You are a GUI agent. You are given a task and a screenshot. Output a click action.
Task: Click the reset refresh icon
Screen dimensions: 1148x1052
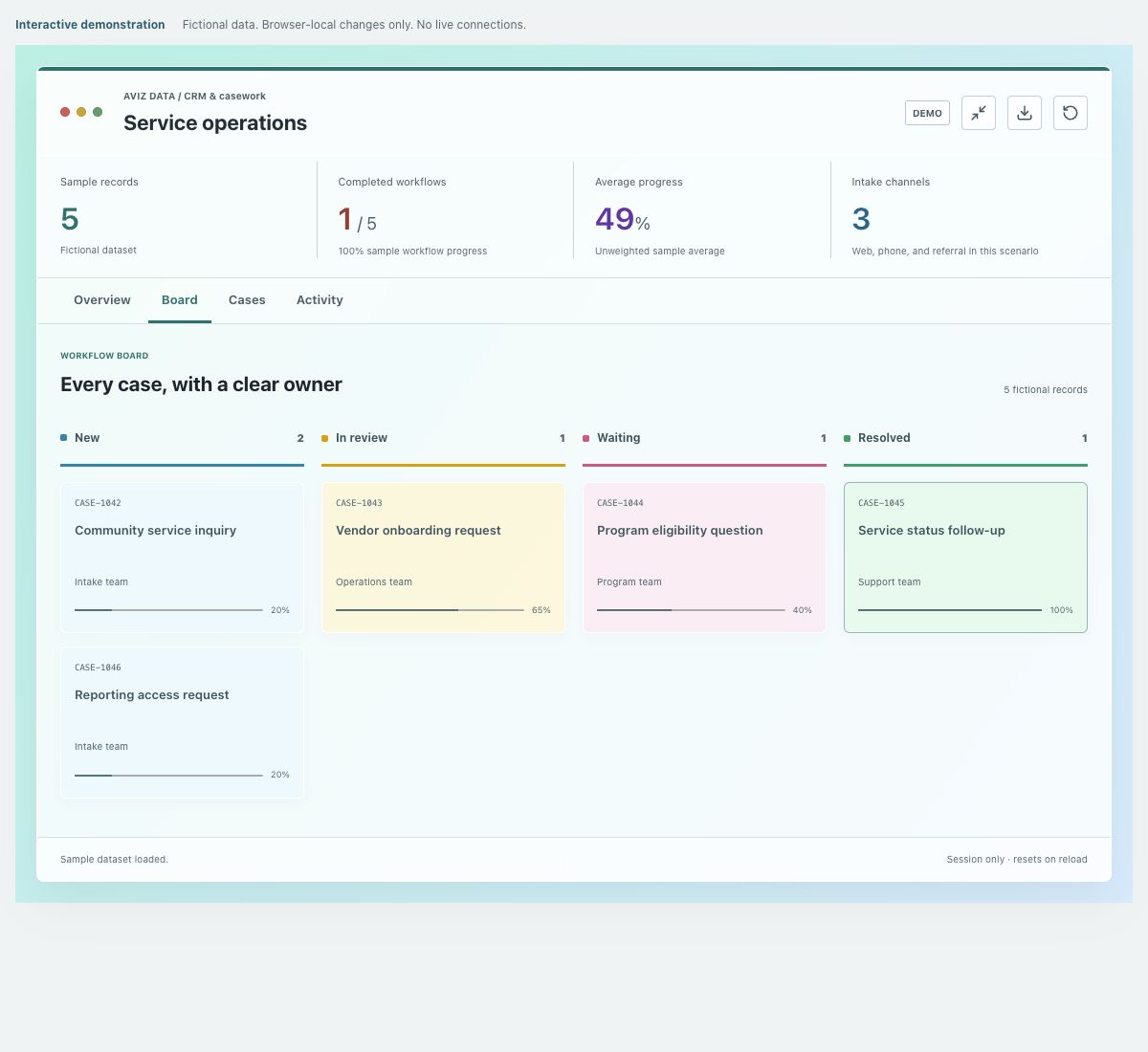tap(1071, 113)
